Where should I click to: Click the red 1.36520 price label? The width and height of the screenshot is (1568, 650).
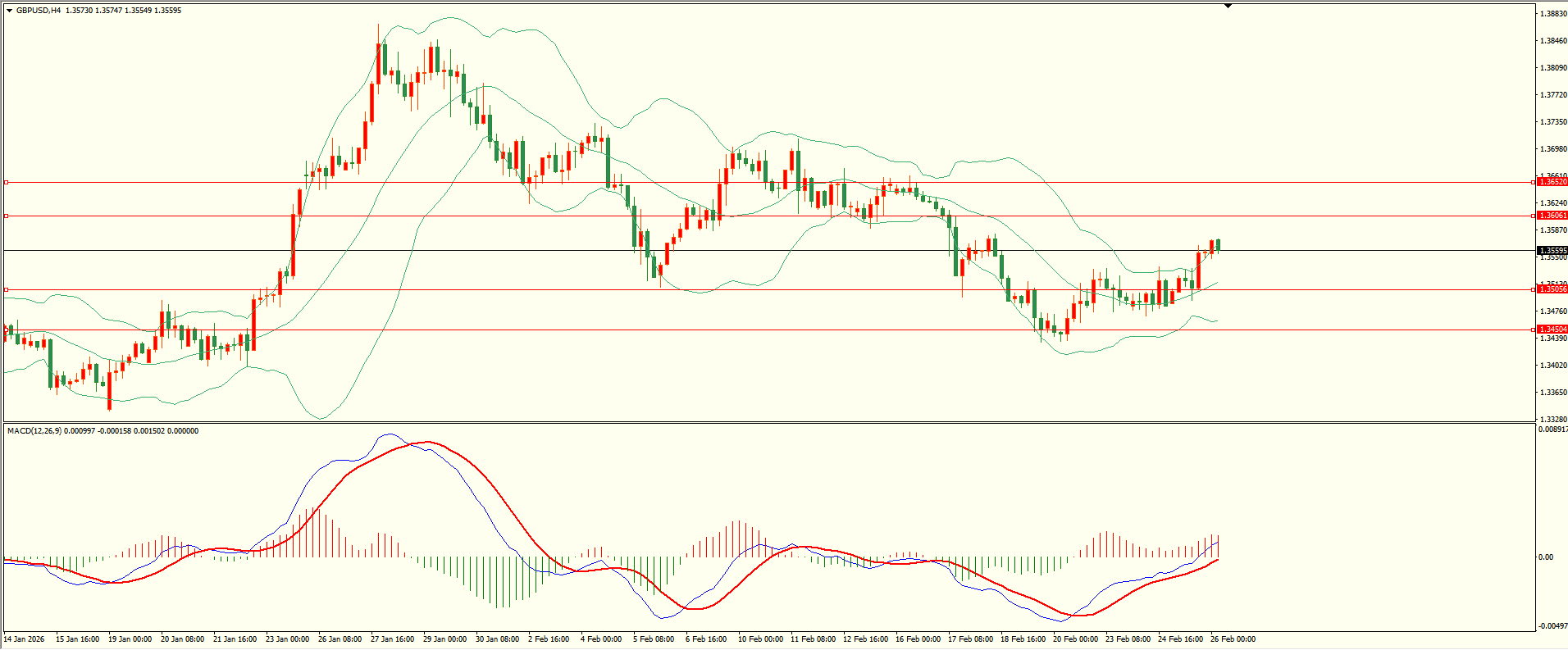pyautogui.click(x=1552, y=182)
